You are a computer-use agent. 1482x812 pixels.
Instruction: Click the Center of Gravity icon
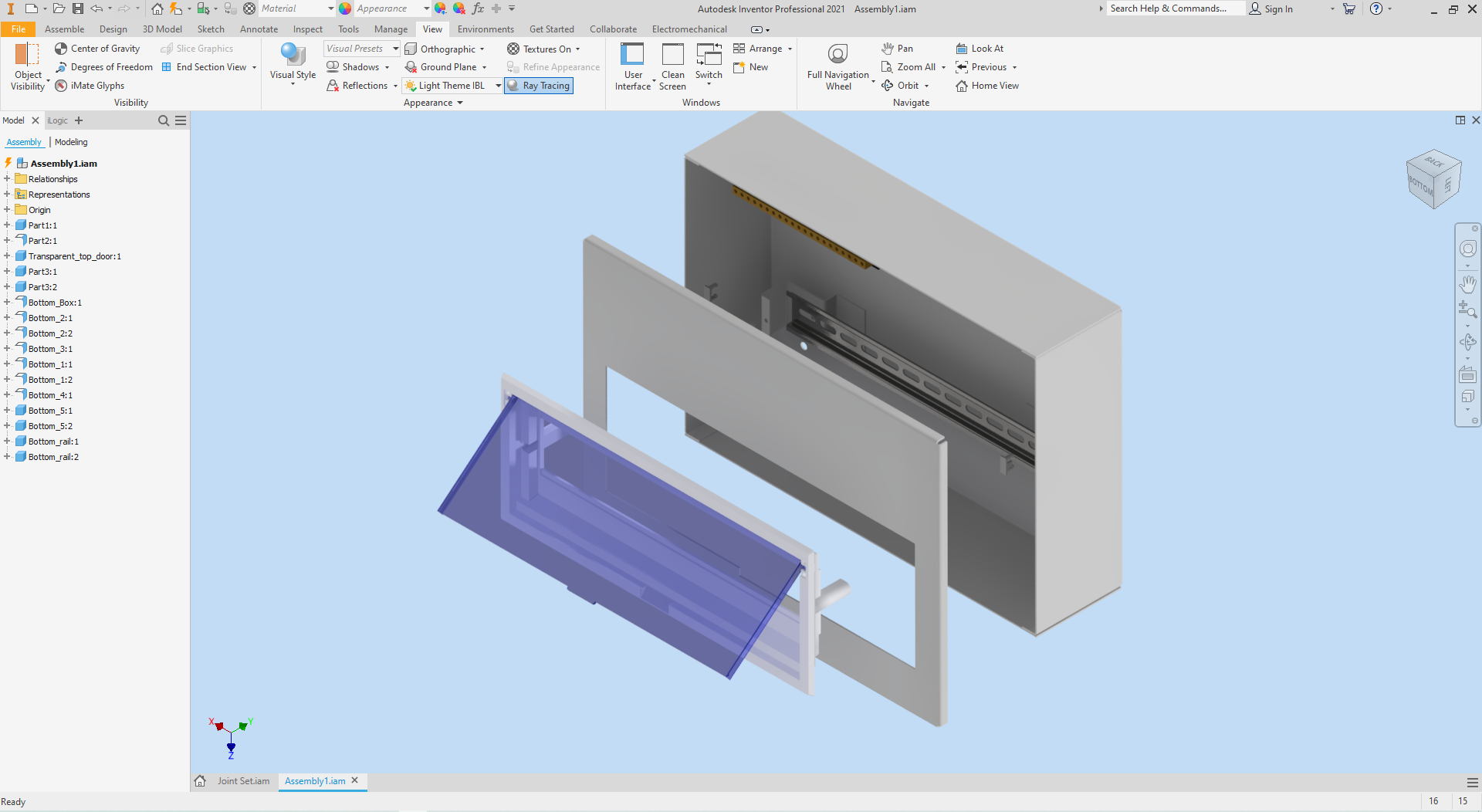tap(61, 49)
